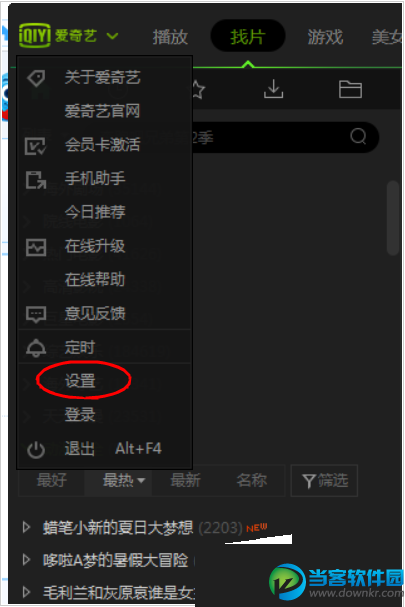Switch to the 播放 tab
405x607 pixels.
pos(170,37)
